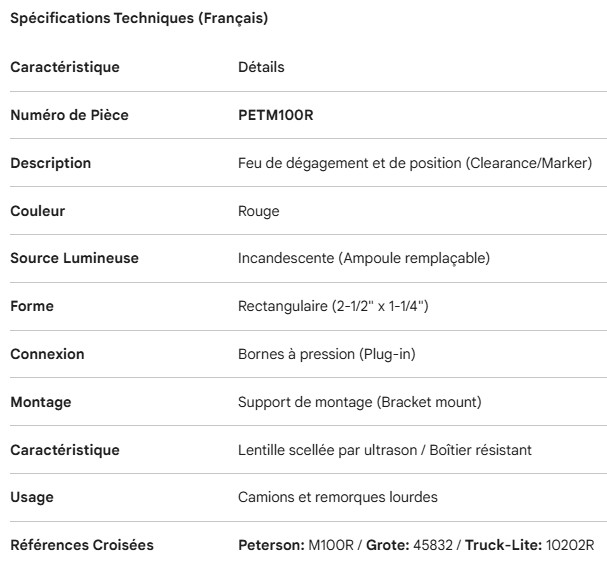607x563 pixels.
Task: Select the "Description" row label
Action: 50,163
